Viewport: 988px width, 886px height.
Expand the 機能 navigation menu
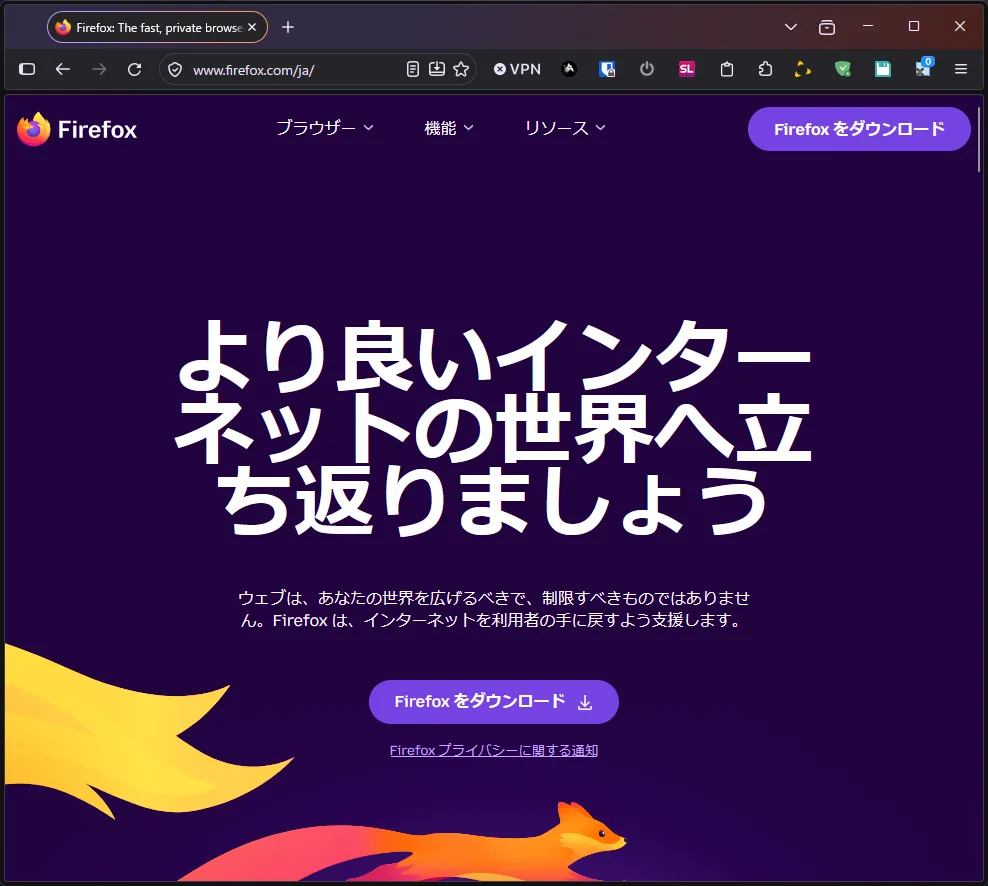[x=449, y=128]
